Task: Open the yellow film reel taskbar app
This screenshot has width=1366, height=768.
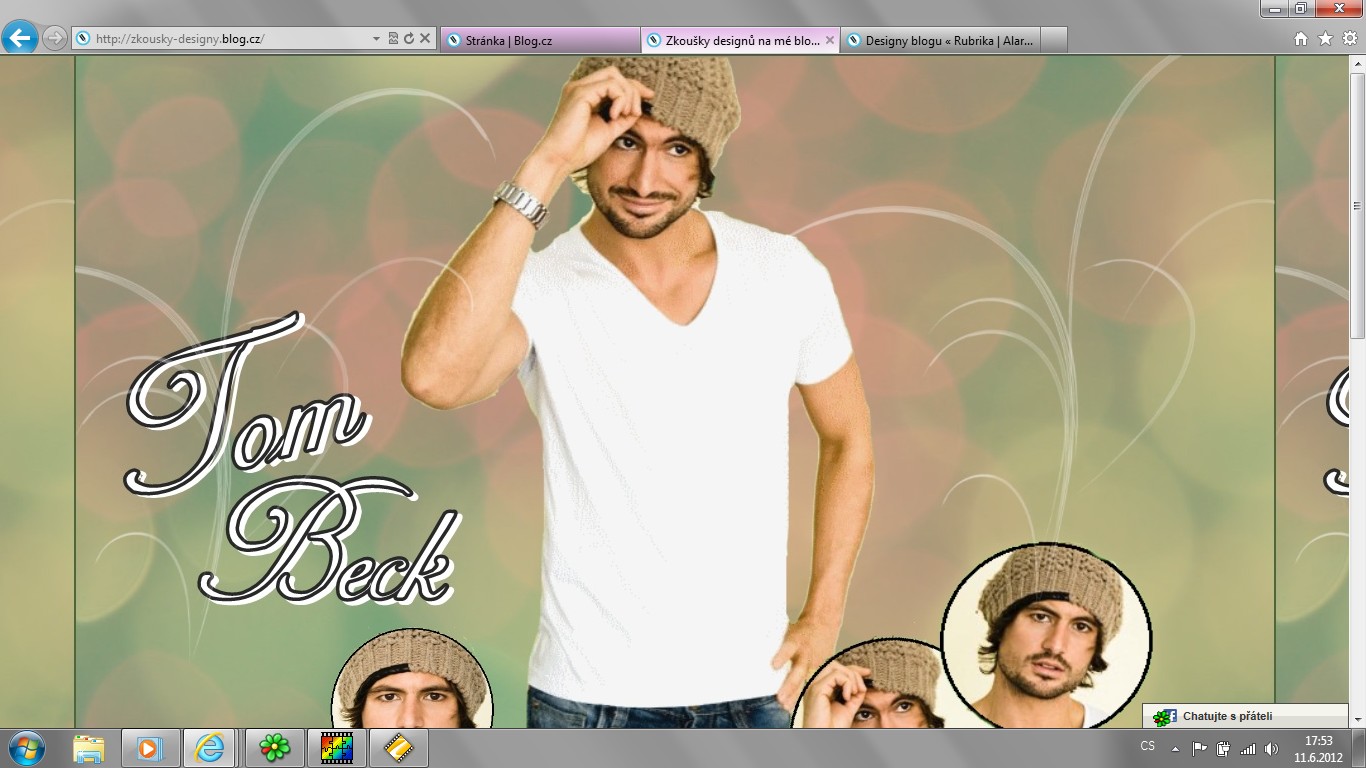Action: [398, 748]
